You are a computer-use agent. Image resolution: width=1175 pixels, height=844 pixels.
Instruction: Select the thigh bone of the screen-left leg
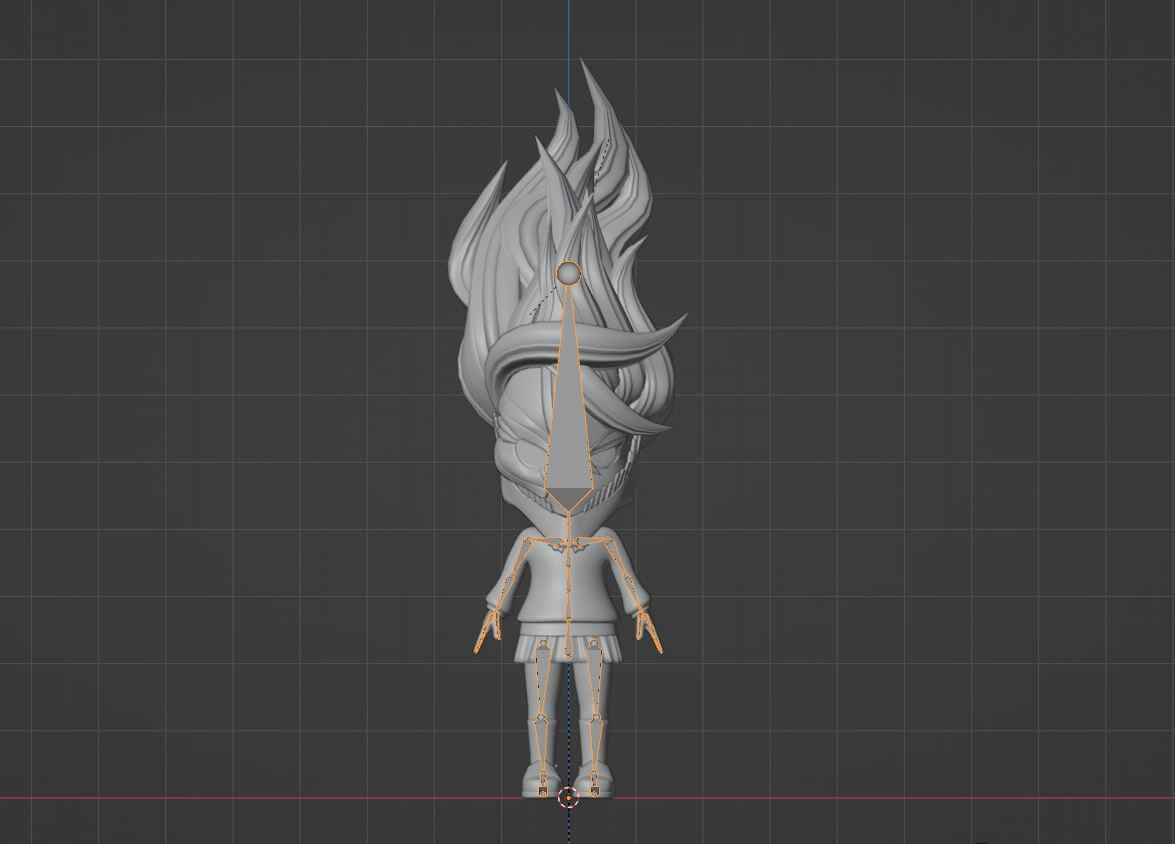coord(543,680)
